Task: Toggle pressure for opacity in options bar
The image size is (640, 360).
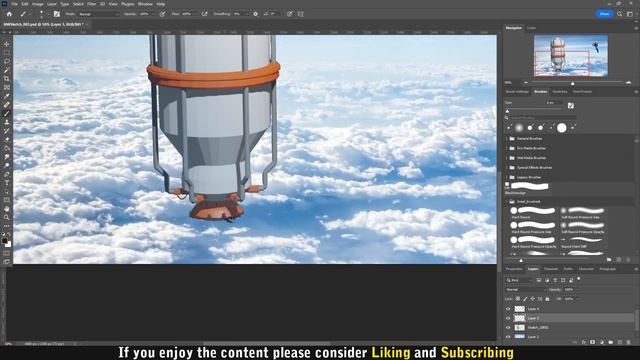Action: 162,14
